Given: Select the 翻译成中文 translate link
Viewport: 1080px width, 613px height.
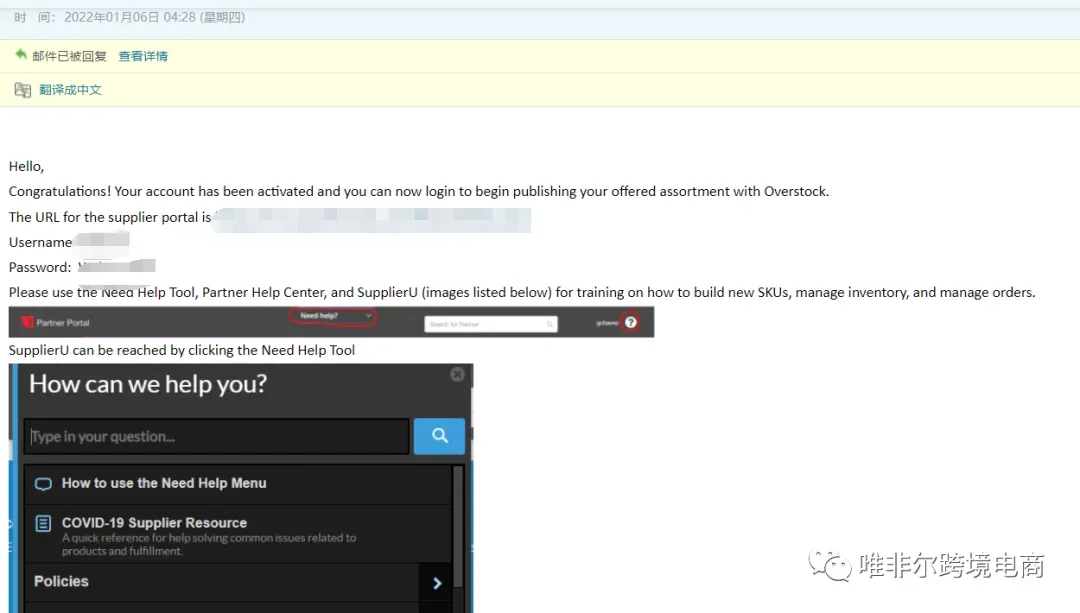Looking at the screenshot, I should [x=70, y=90].
